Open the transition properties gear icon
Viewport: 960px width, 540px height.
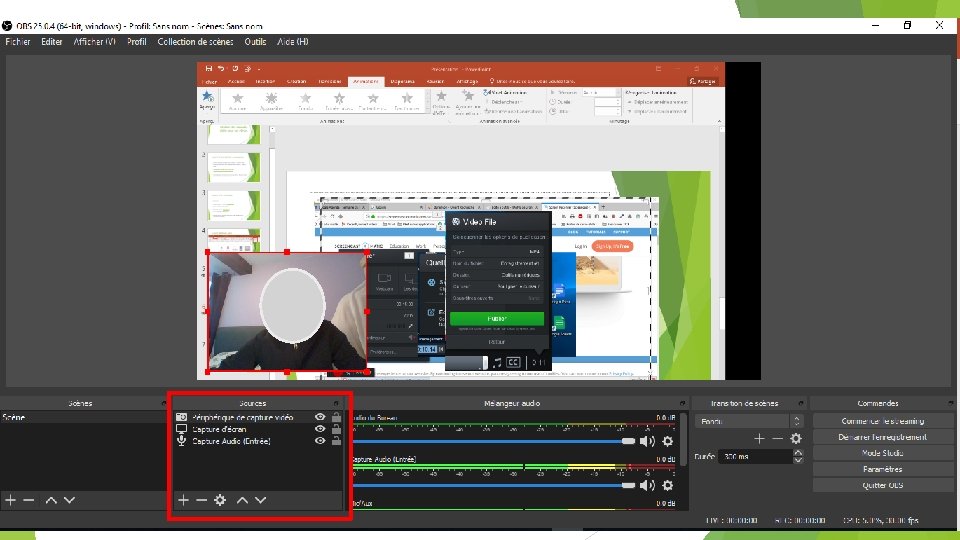point(796,438)
